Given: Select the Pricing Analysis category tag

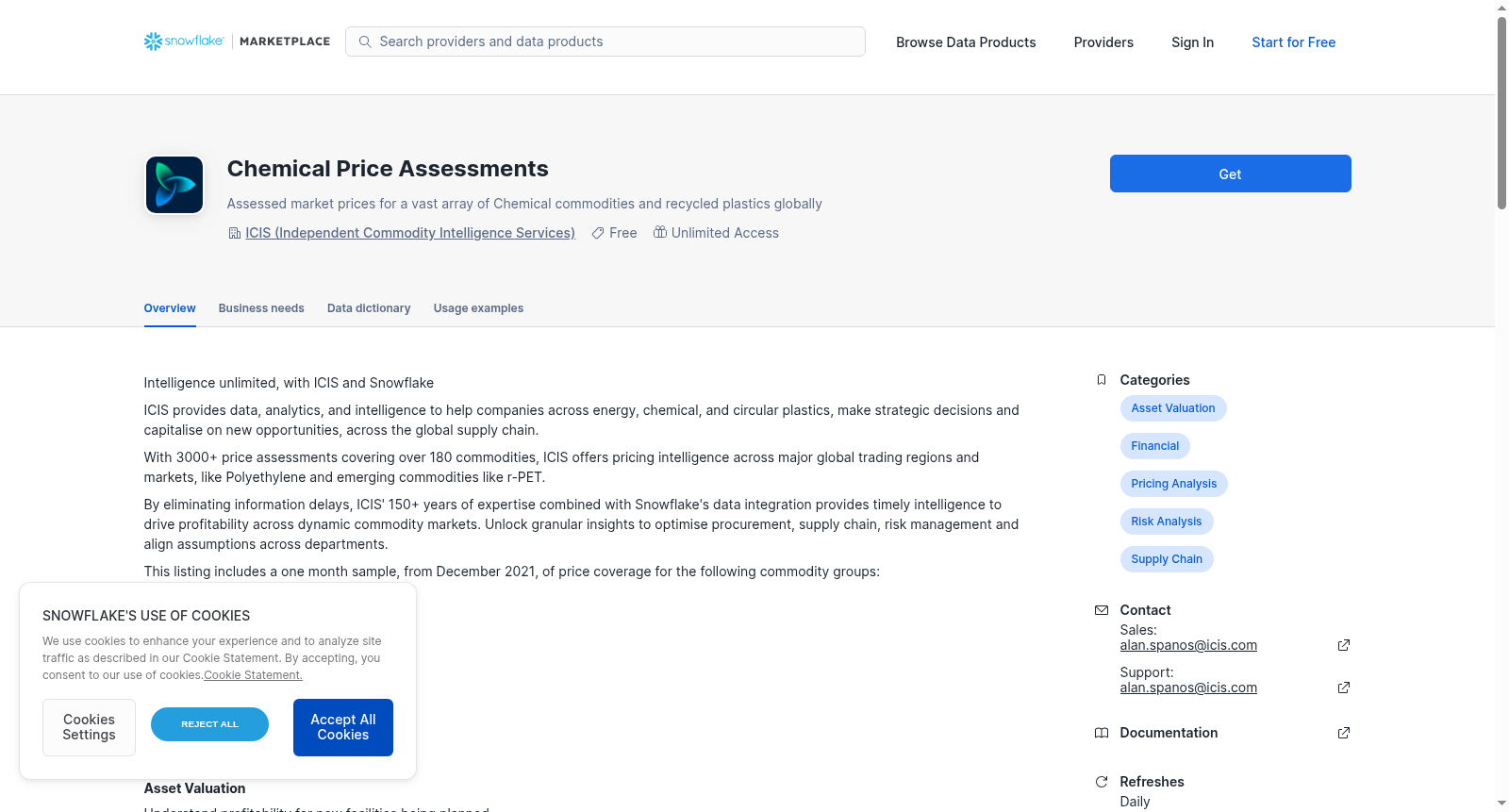Looking at the screenshot, I should coord(1173,484).
